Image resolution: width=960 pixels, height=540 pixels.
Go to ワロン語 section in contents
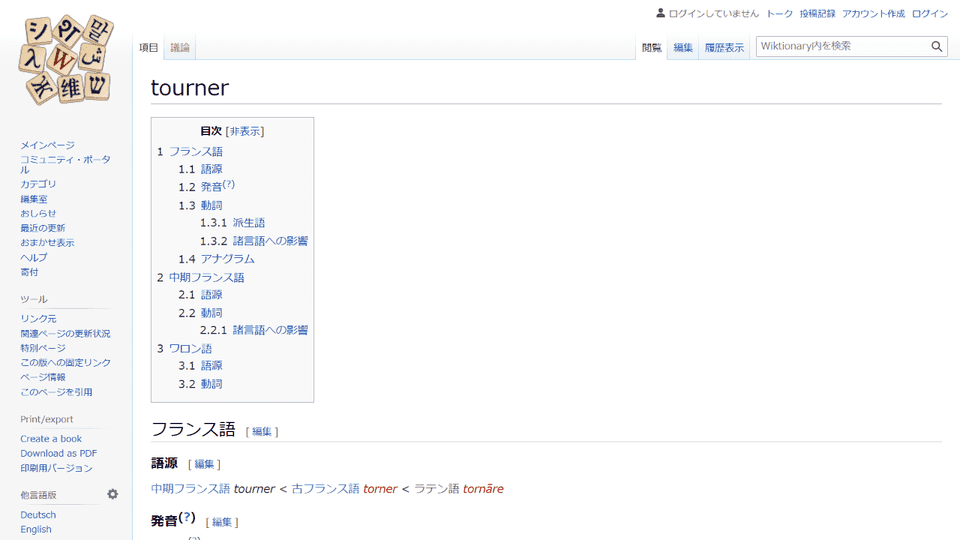coord(190,349)
